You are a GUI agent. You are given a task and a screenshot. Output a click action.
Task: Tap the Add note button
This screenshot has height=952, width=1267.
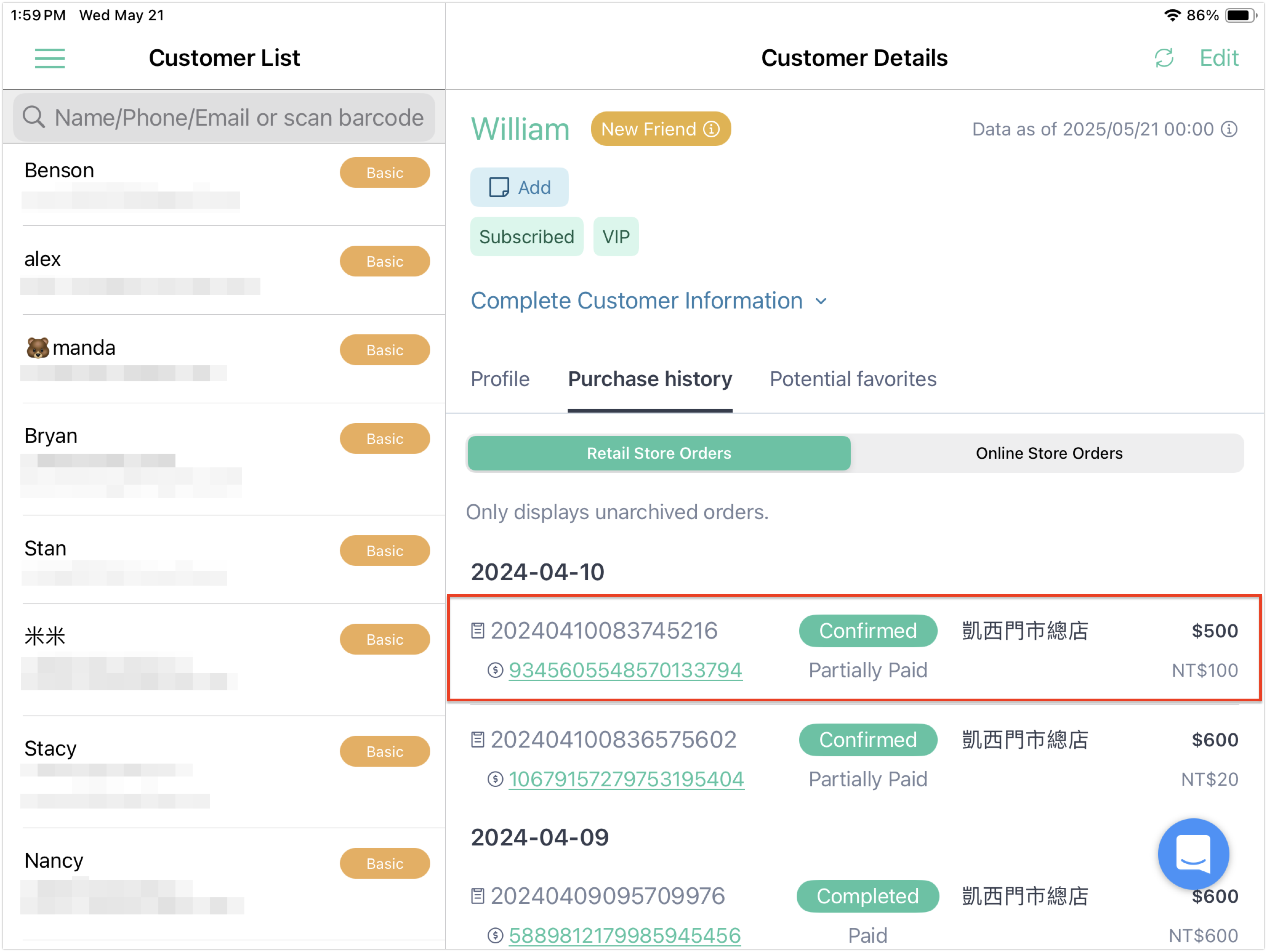tap(520, 187)
